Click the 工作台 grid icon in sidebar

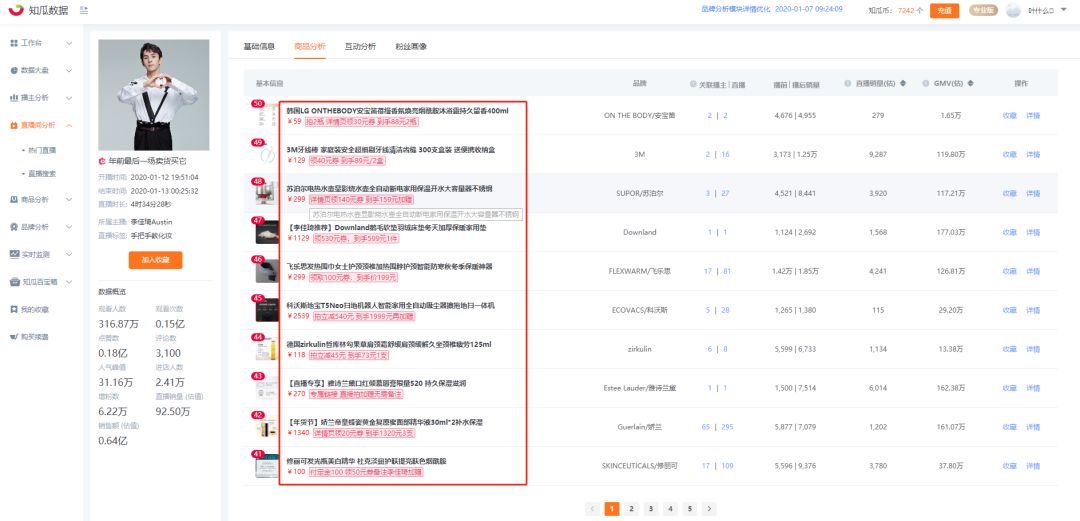click(x=14, y=43)
